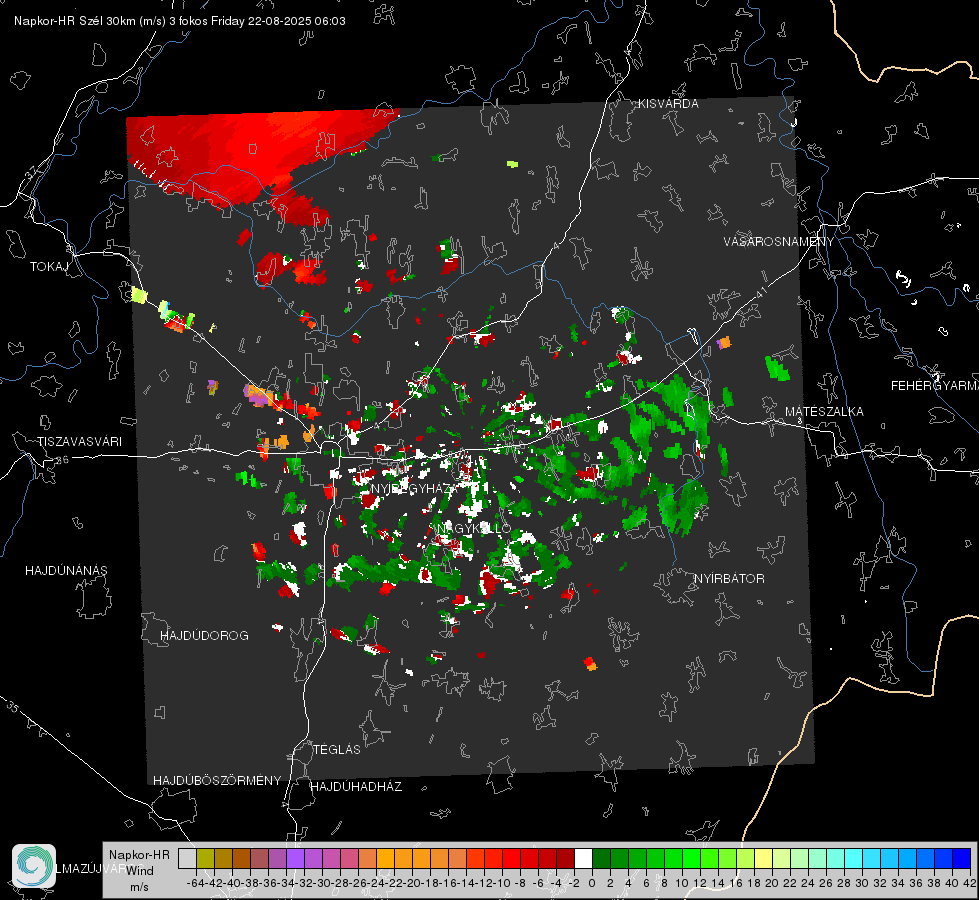Select the TISZAVASVÁRI city label
This screenshot has height=900, width=979.
point(79,442)
